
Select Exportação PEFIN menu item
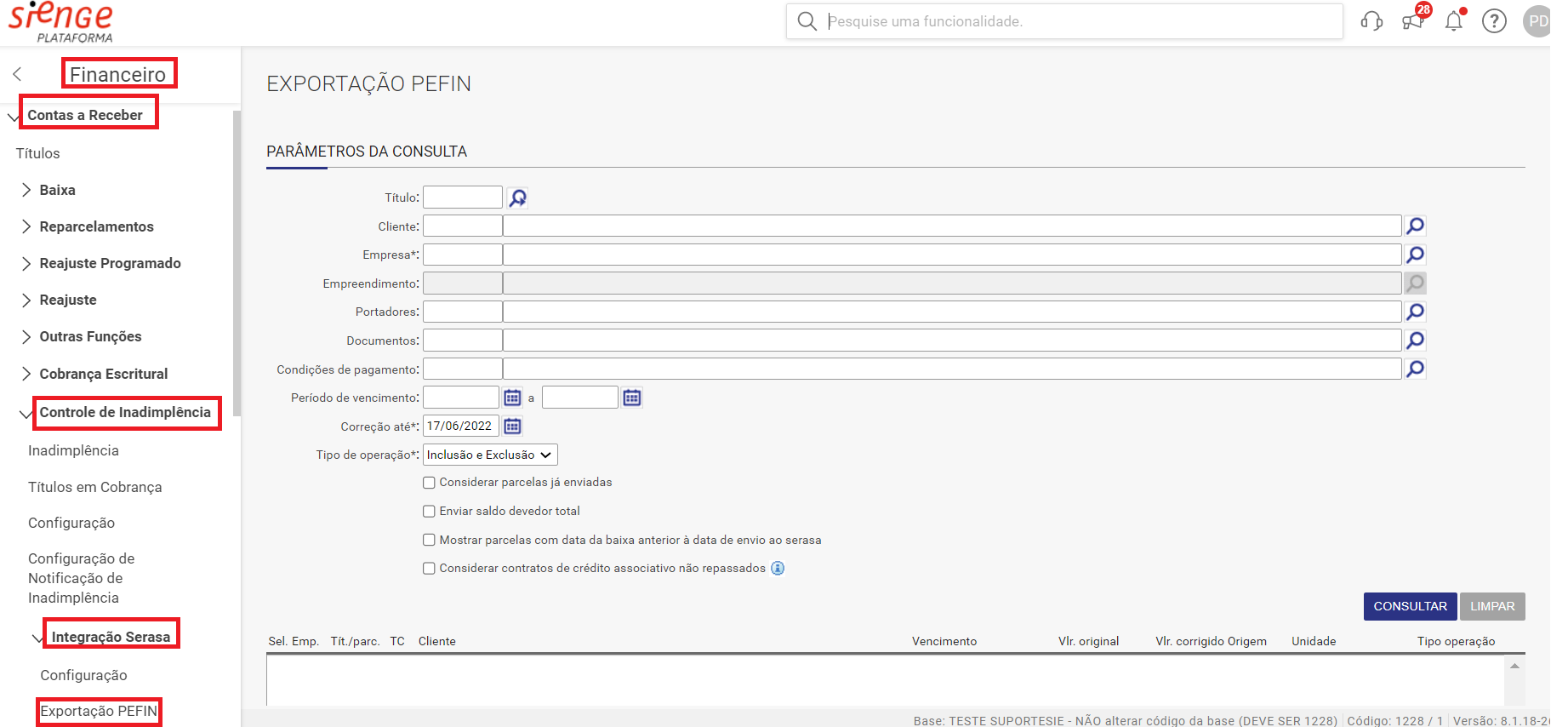[x=99, y=711]
